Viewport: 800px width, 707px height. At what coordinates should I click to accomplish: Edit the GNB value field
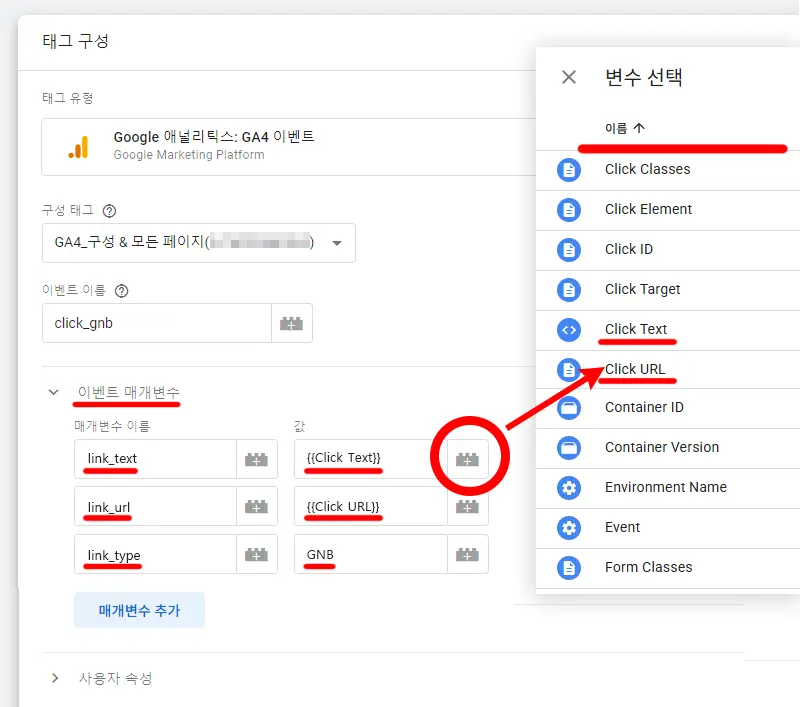[x=370, y=554]
